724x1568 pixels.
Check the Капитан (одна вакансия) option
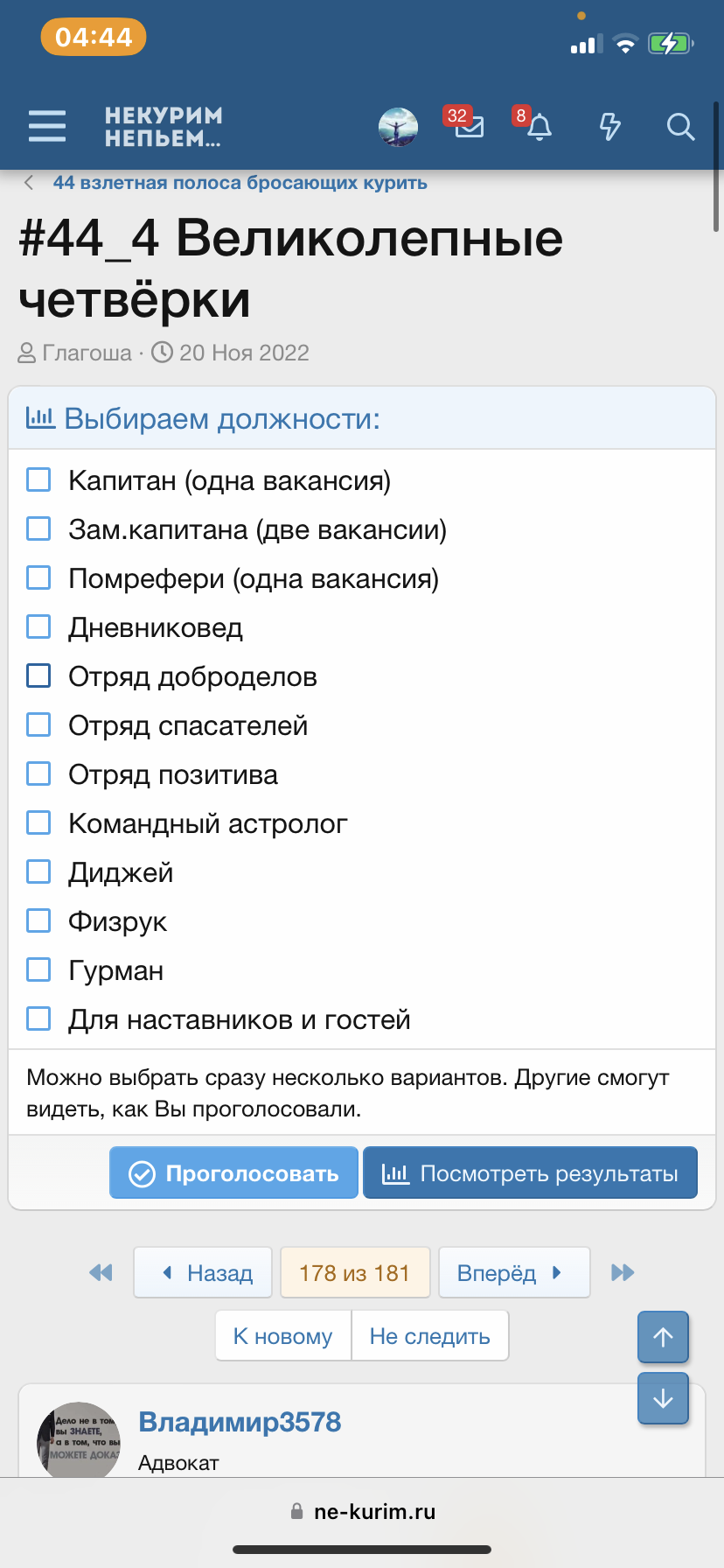pyautogui.click(x=38, y=479)
